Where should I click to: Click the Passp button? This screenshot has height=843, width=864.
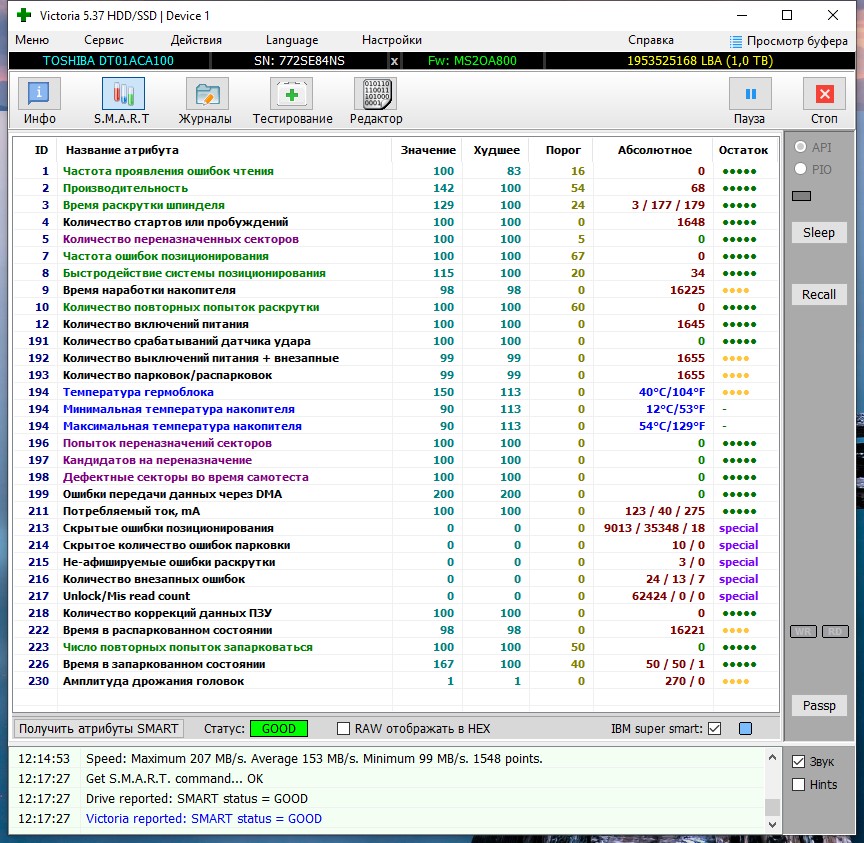pyautogui.click(x=819, y=705)
